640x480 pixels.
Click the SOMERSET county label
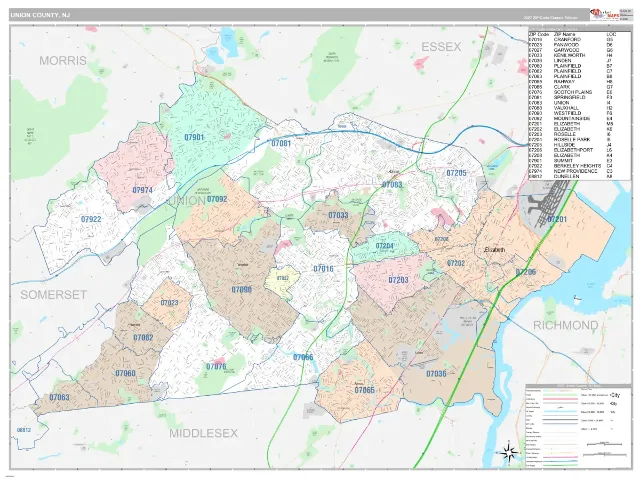click(53, 295)
